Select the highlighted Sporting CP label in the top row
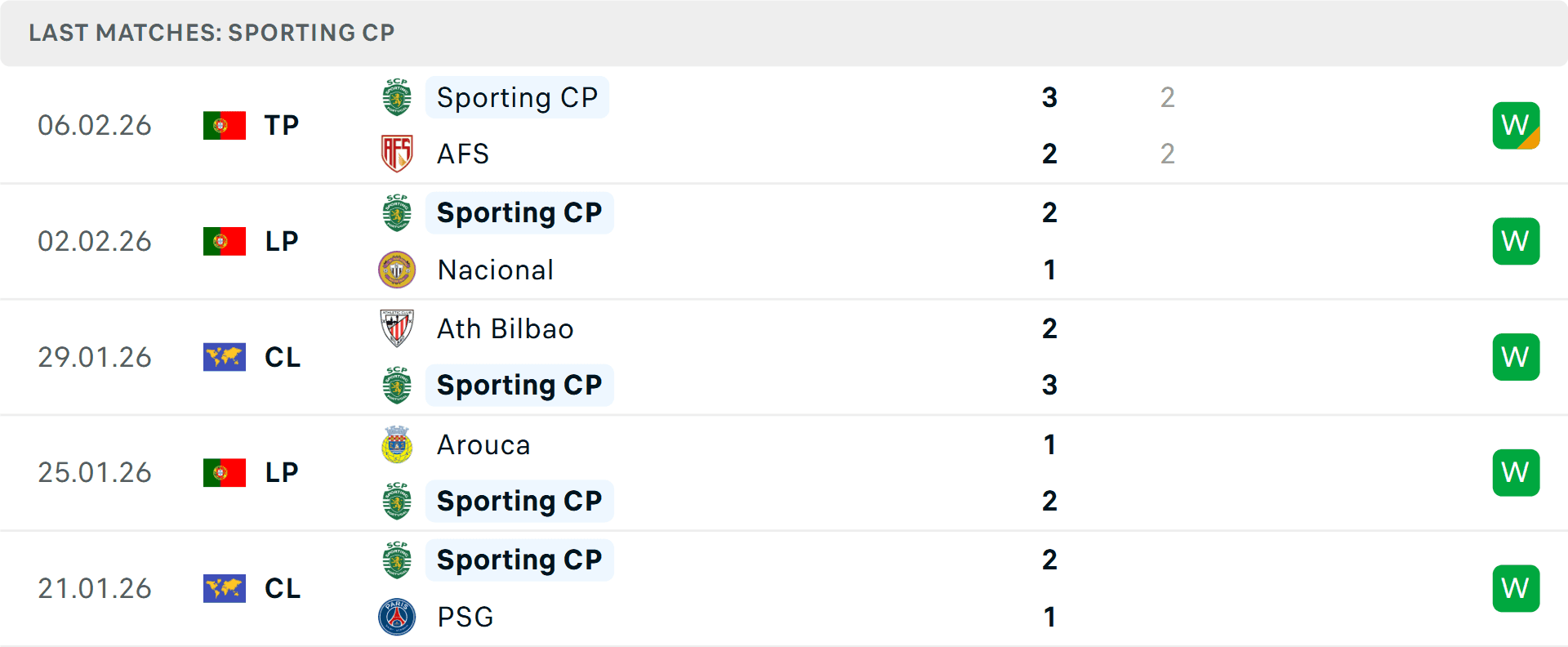1568x647 pixels. click(517, 97)
